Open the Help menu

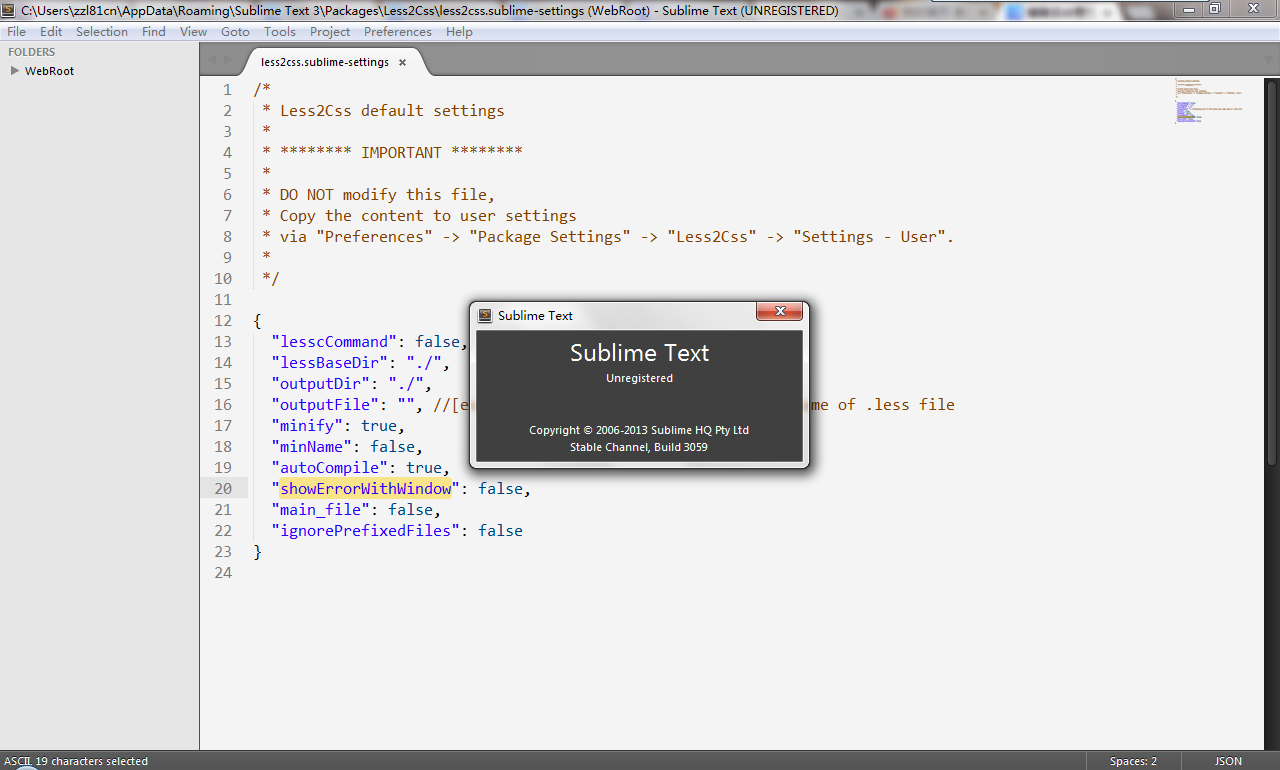pyautogui.click(x=459, y=31)
